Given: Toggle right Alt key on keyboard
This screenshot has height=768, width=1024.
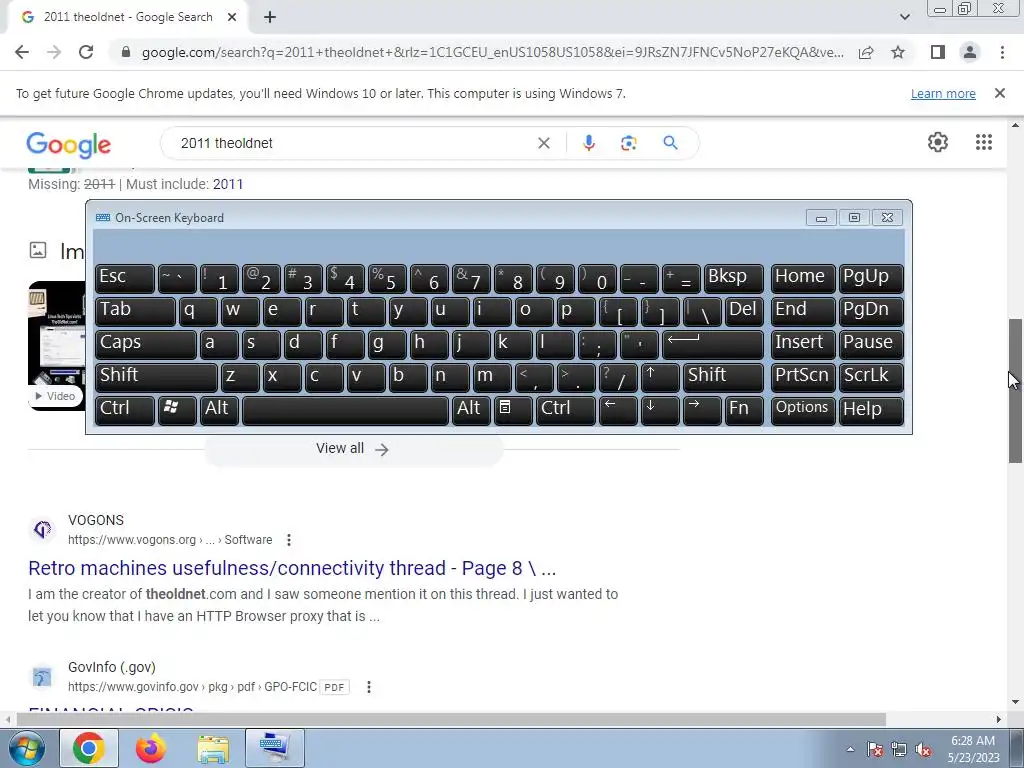Looking at the screenshot, I should tap(471, 409).
